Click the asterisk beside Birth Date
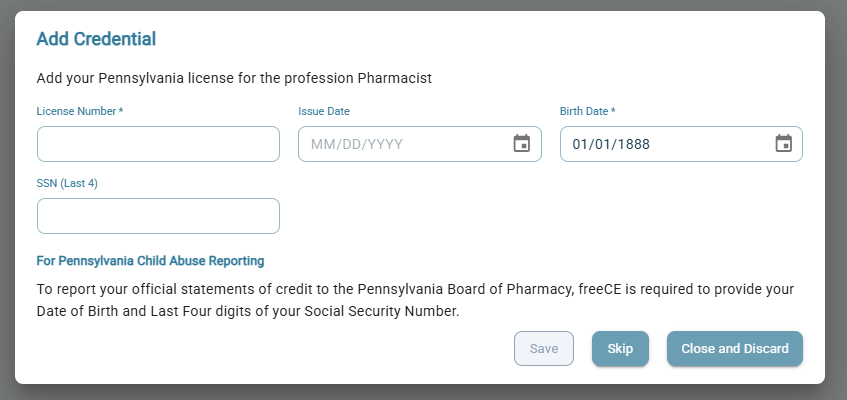 pyautogui.click(x=613, y=110)
